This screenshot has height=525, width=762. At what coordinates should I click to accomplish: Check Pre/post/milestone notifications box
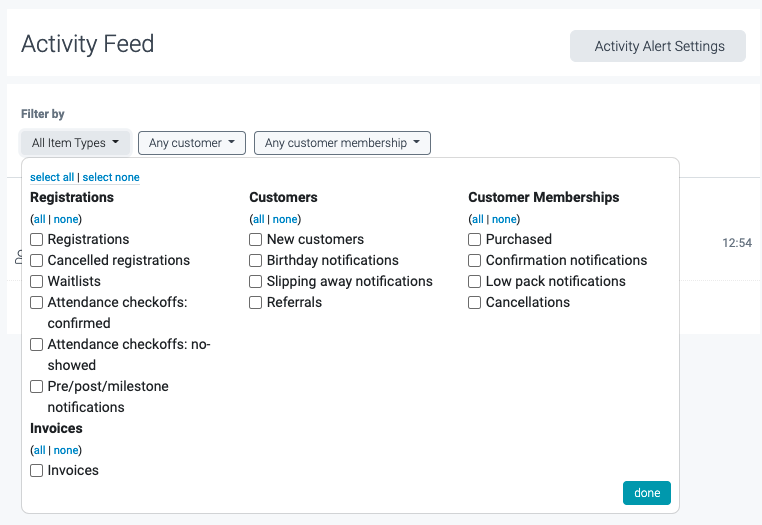point(37,387)
